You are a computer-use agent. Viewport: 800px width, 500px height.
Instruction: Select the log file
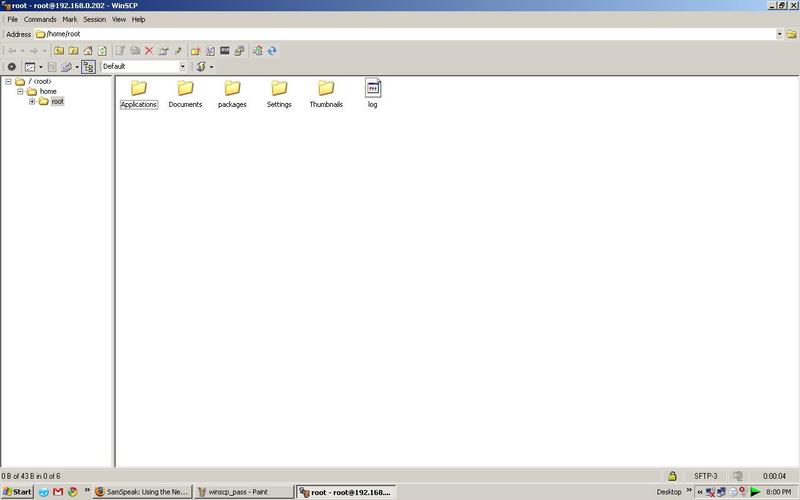pos(372,94)
